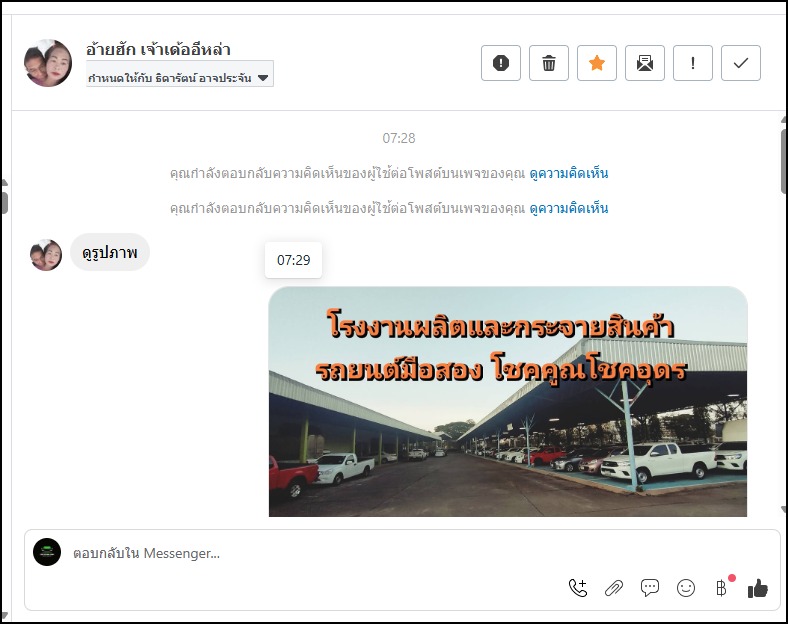Focus the ตอบกลับใน Messenger reply field
Viewport: 788px width, 624px height.
click(x=402, y=553)
